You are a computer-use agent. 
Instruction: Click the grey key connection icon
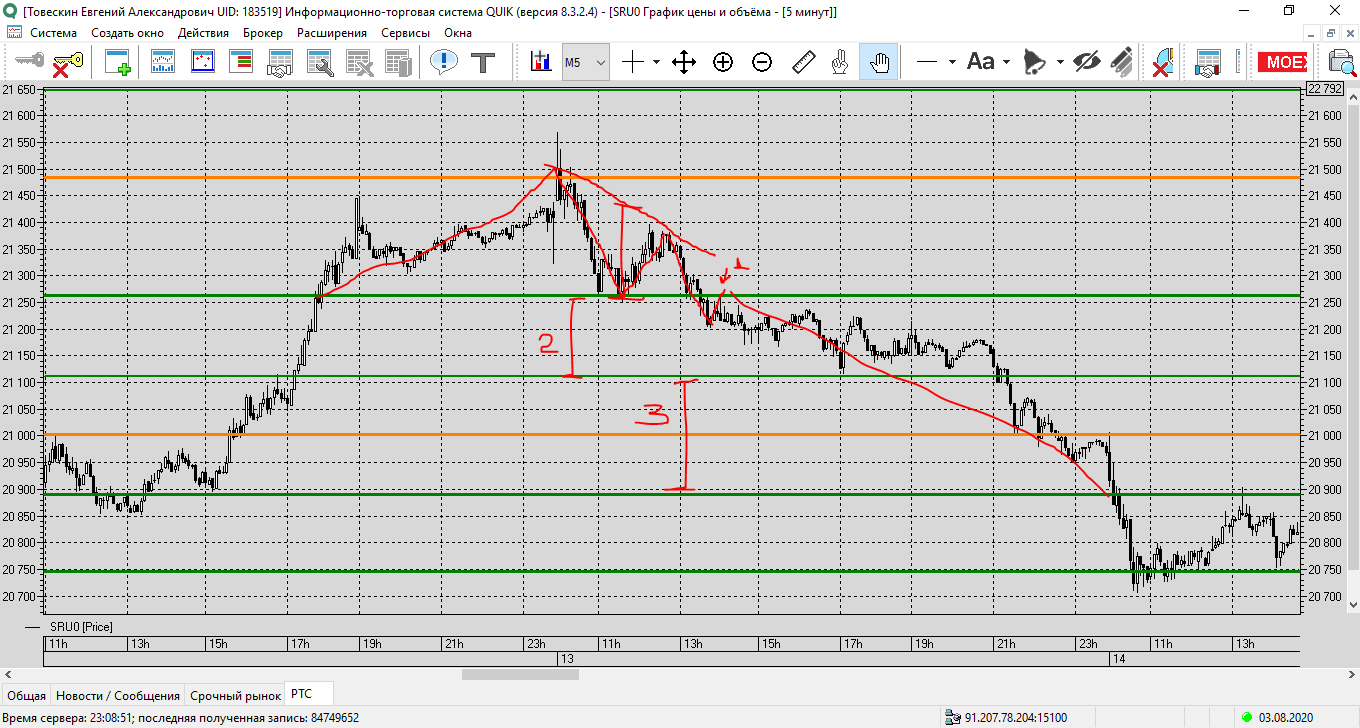pyautogui.click(x=27, y=62)
